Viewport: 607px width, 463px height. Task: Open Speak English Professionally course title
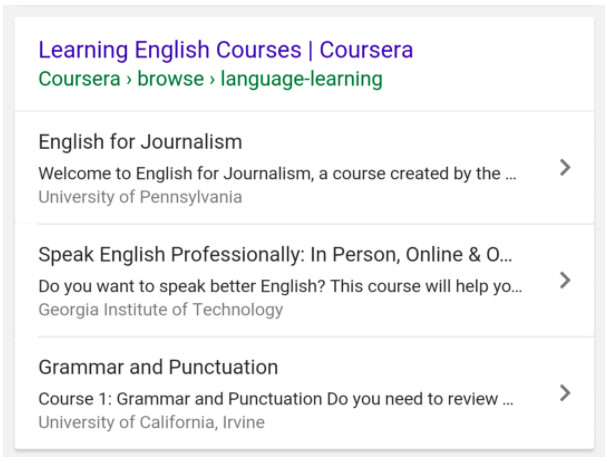click(275, 255)
